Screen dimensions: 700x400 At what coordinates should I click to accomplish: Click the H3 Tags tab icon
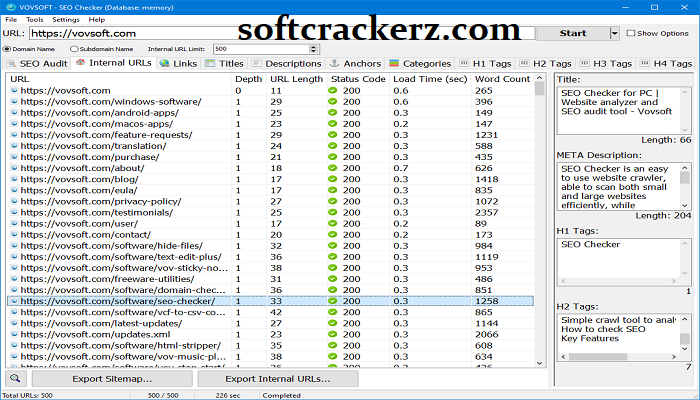point(584,63)
